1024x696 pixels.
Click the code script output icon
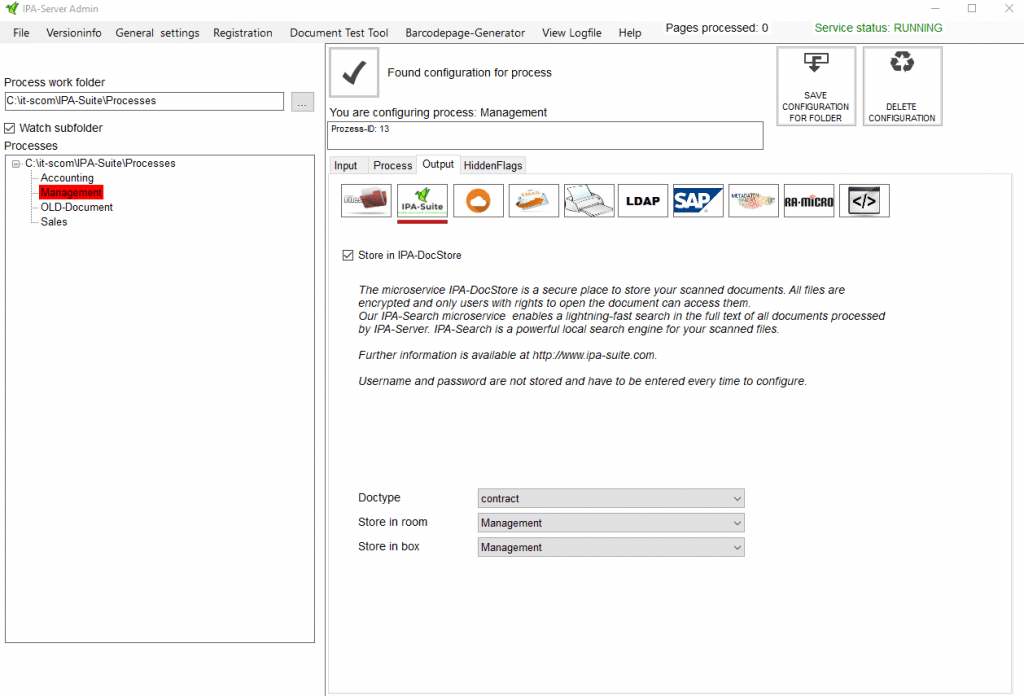[864, 201]
